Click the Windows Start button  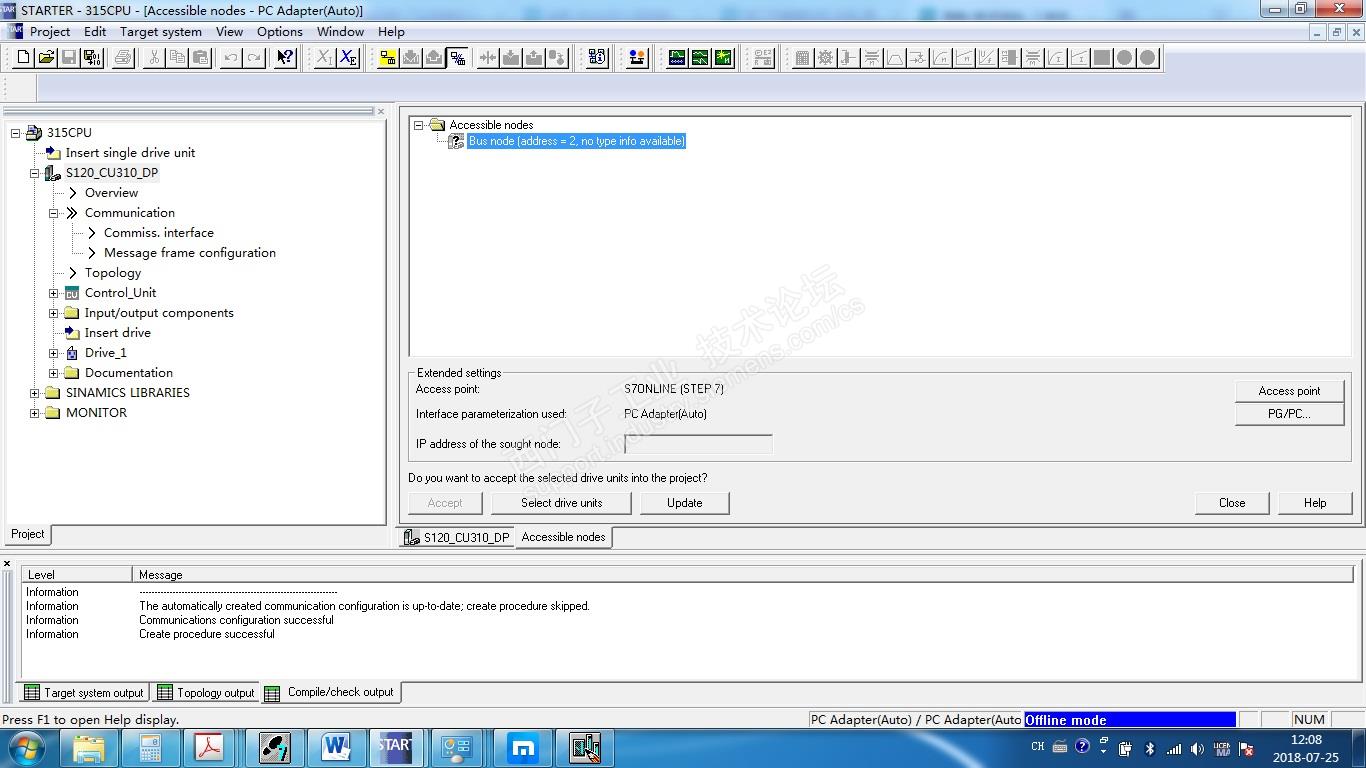click(27, 747)
